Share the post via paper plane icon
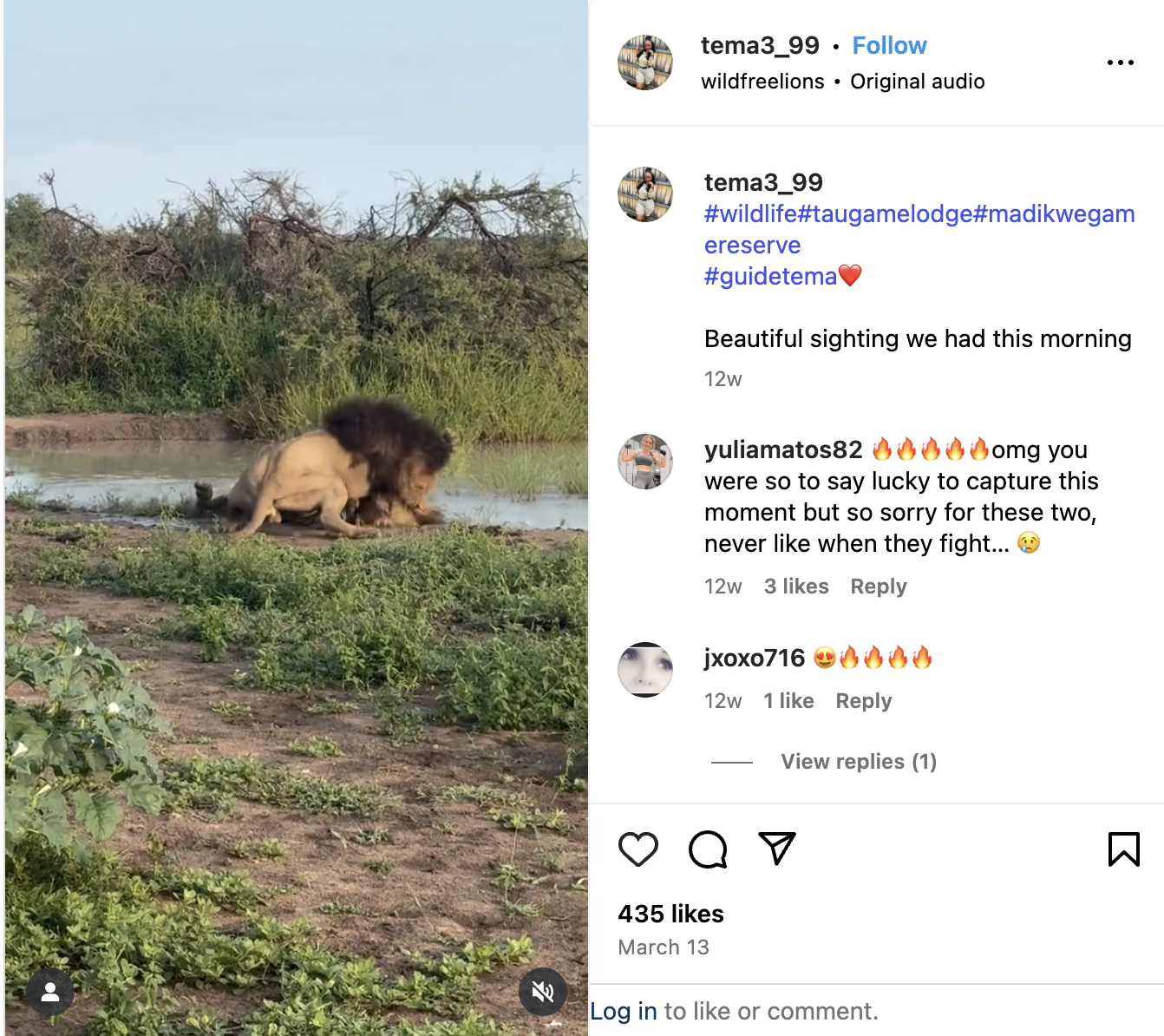 pos(777,849)
